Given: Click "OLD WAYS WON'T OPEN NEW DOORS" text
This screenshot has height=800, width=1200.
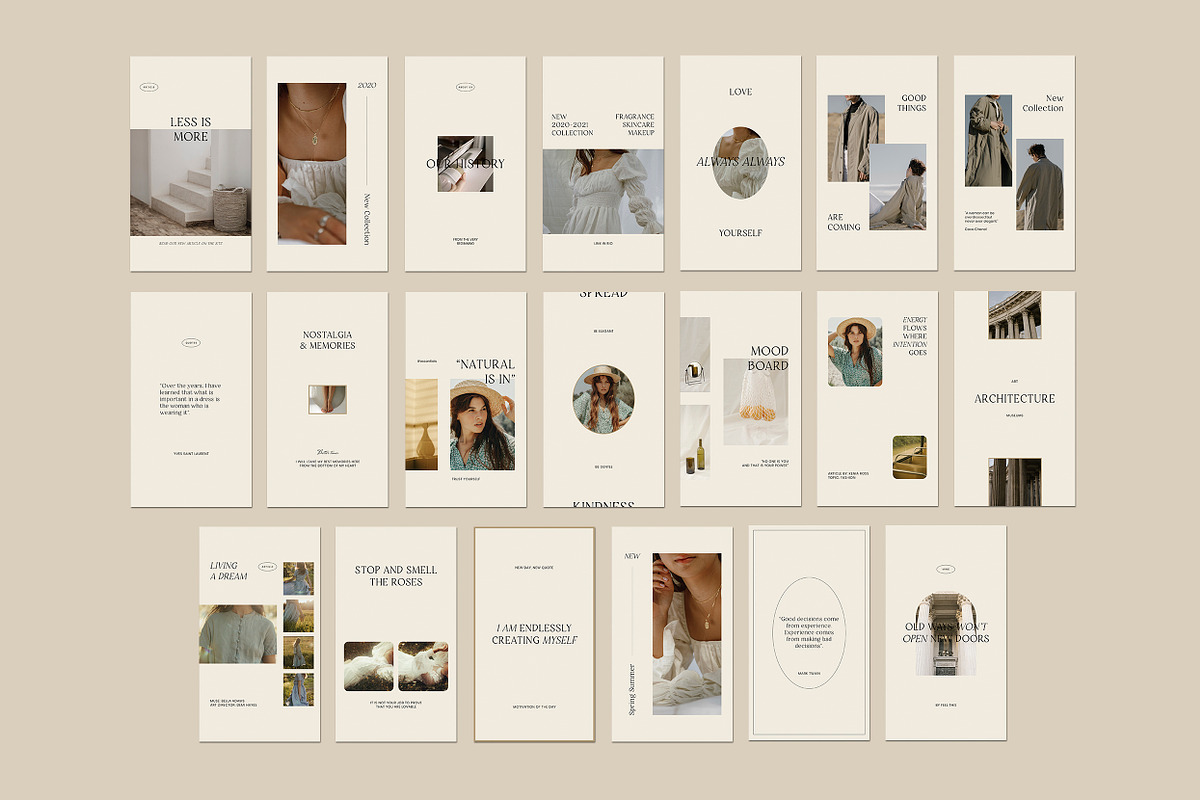Looking at the screenshot, I should 946,632.
